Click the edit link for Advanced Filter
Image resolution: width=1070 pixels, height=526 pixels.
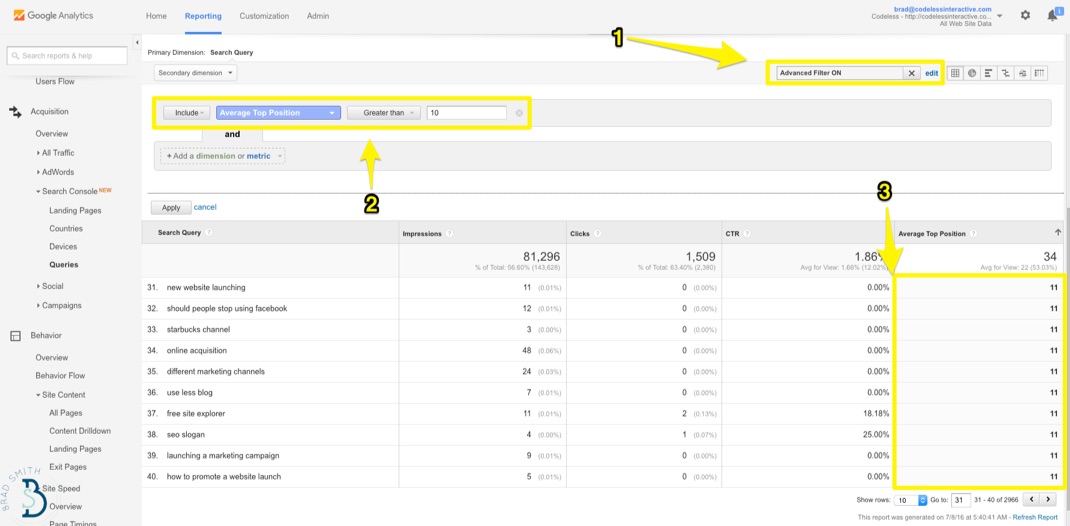coord(931,73)
